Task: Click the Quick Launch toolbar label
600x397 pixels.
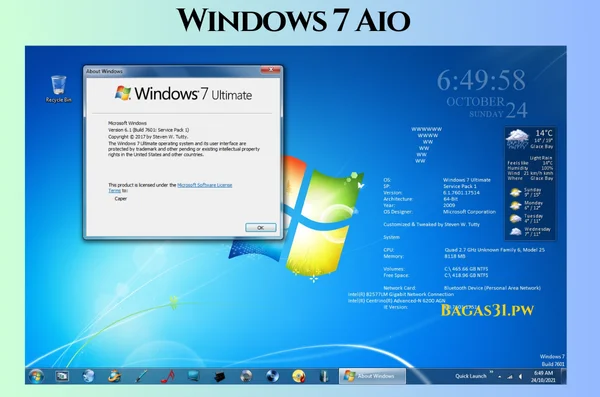Action: coord(471,376)
